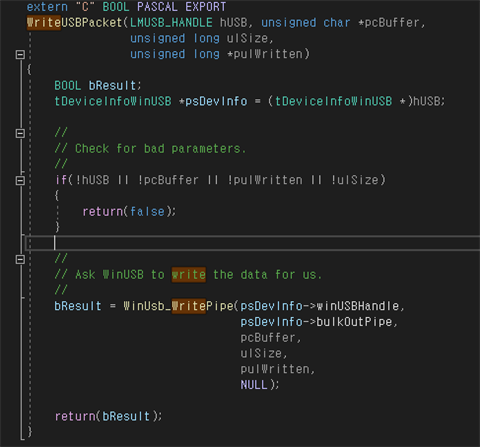480x447 pixels.
Task: Click the highlighted Write in WinUsb_WritePipe
Action: point(189,306)
